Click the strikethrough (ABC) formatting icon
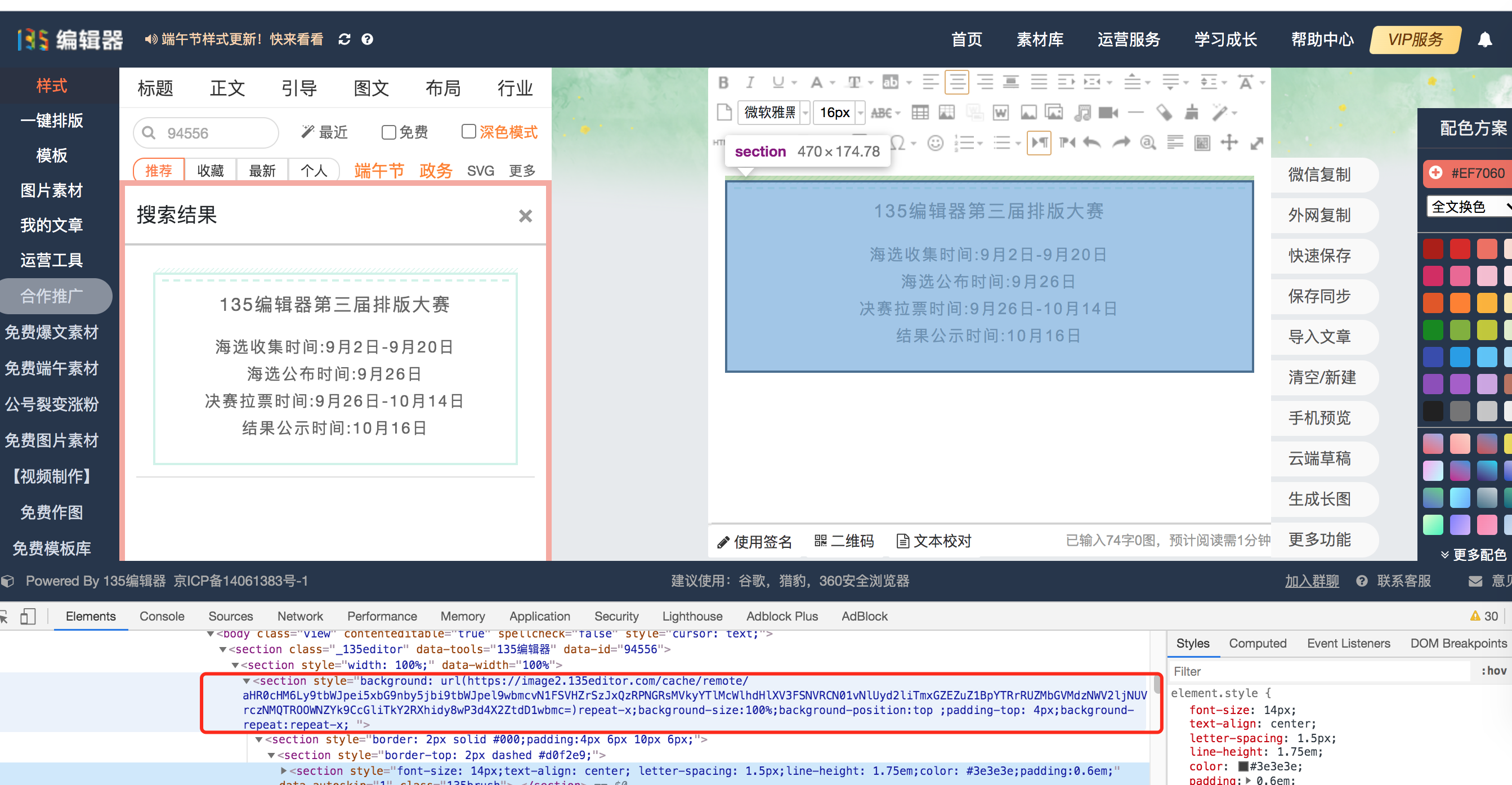The height and width of the screenshot is (785, 1512). 882,113
